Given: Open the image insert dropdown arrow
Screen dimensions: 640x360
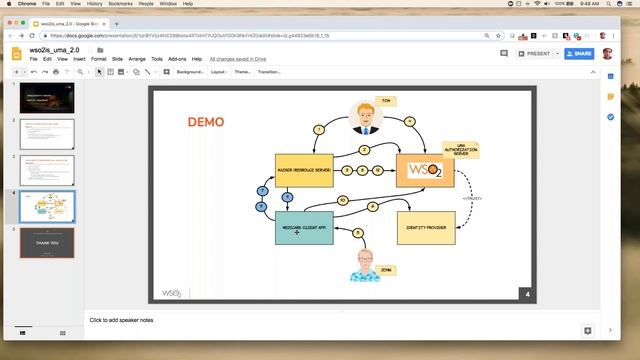Looking at the screenshot, I should pyautogui.click(x=127, y=72).
